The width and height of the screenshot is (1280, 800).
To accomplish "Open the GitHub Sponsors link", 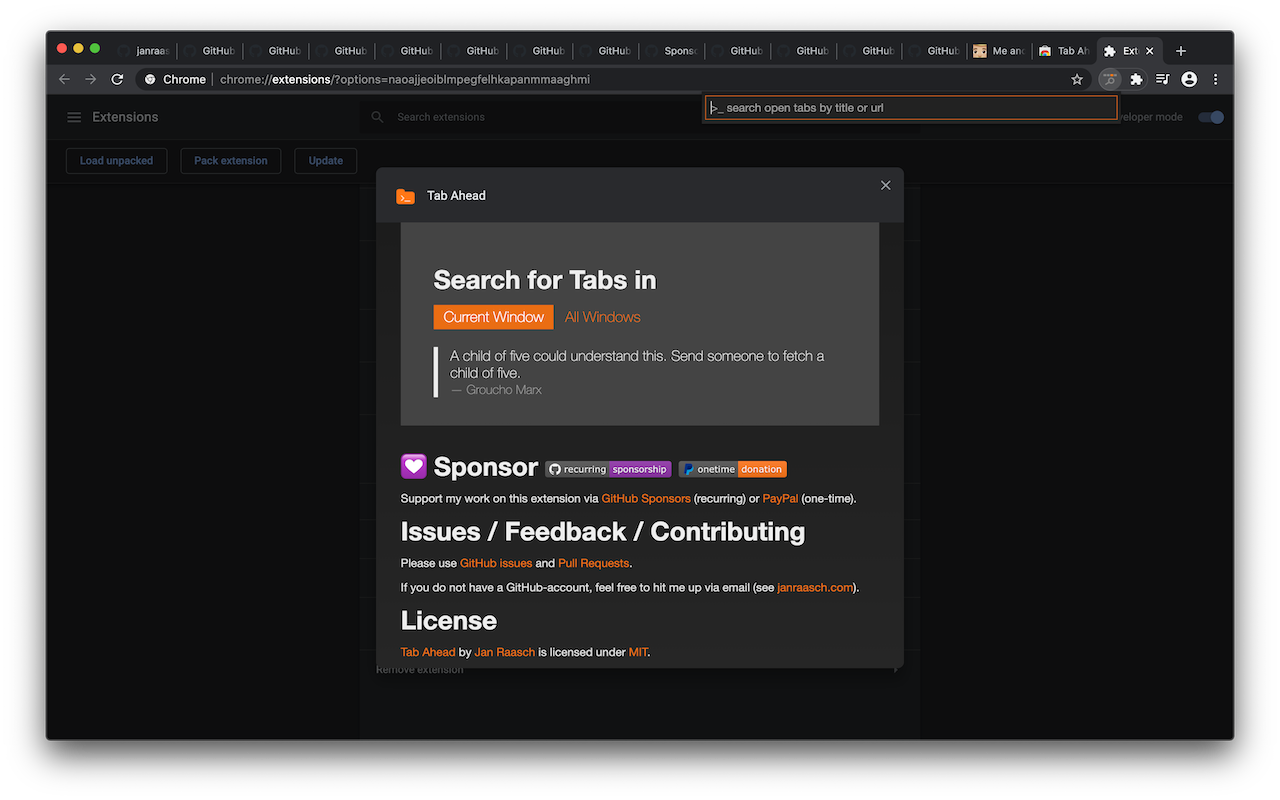I will [645, 498].
